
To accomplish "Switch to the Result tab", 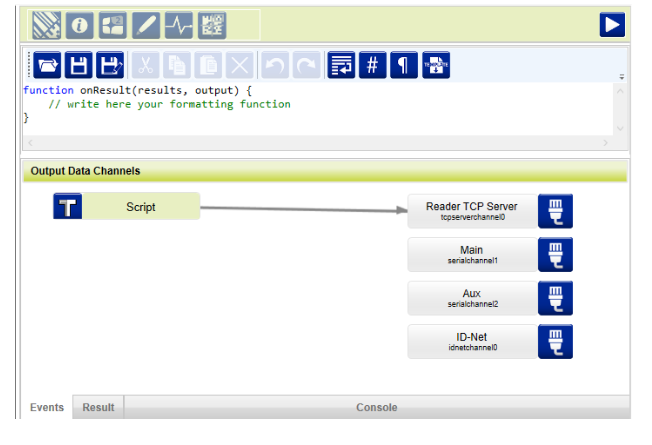I will coord(98,407).
